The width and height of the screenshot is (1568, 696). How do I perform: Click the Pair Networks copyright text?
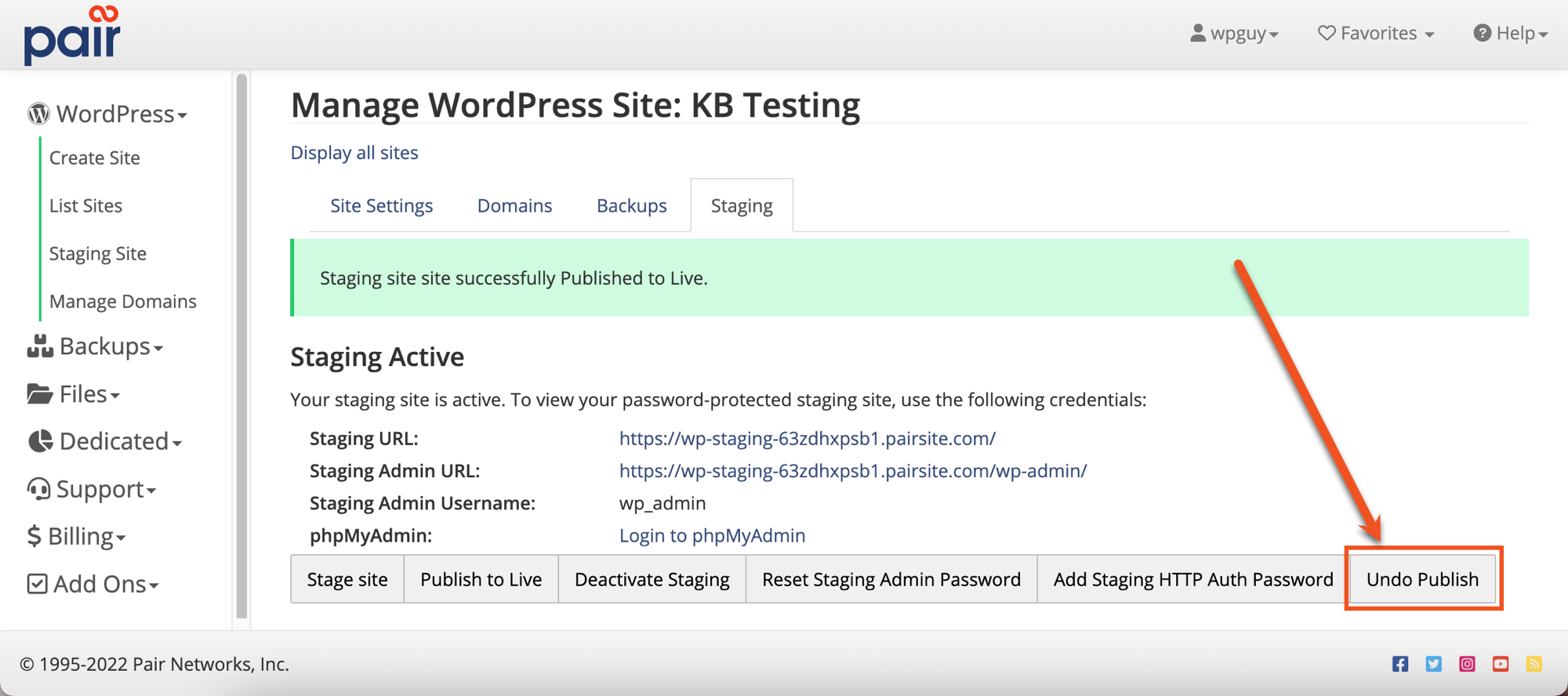[x=154, y=664]
